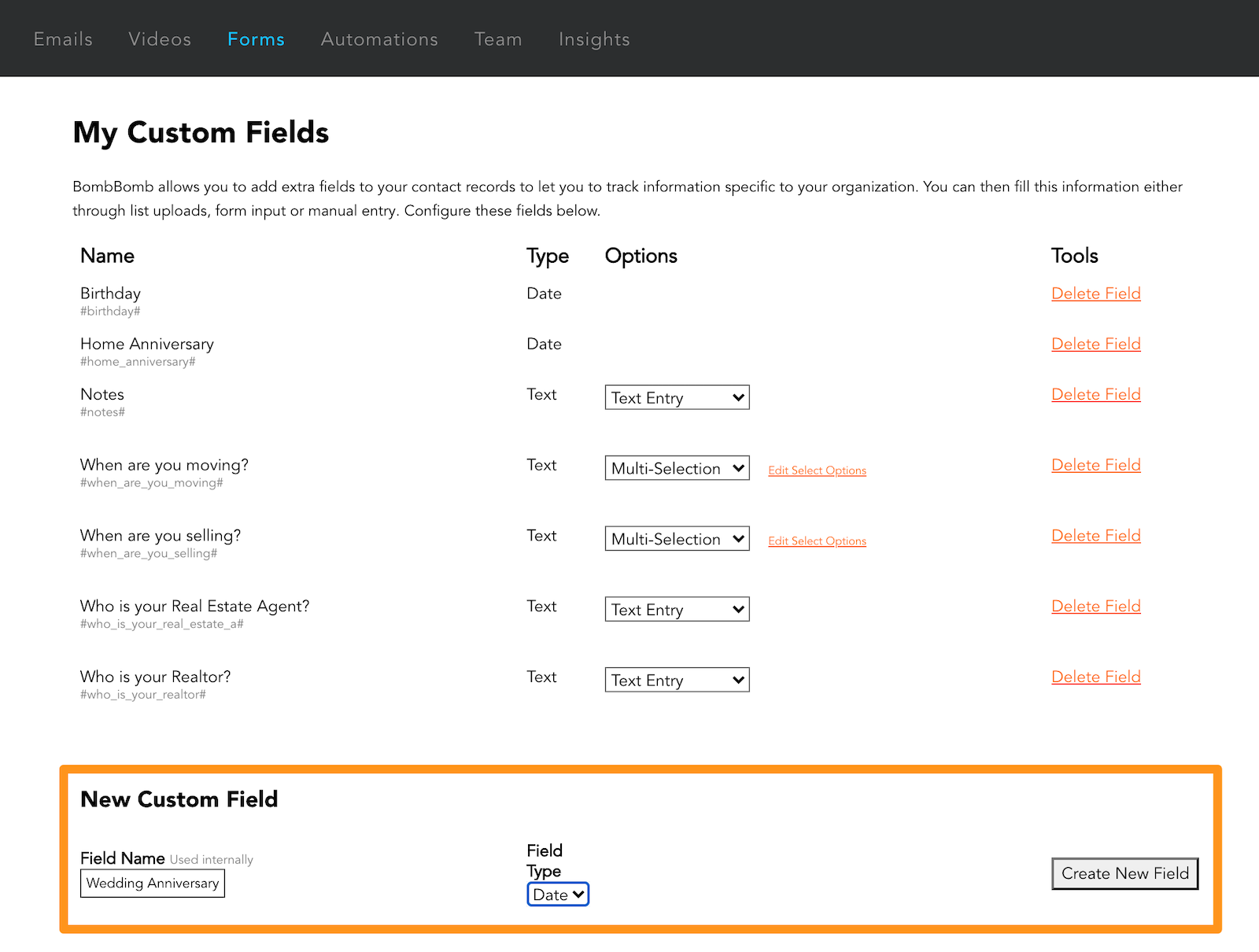Click the #birthday# merge tag text
This screenshot has width=1259, height=952.
click(110, 312)
